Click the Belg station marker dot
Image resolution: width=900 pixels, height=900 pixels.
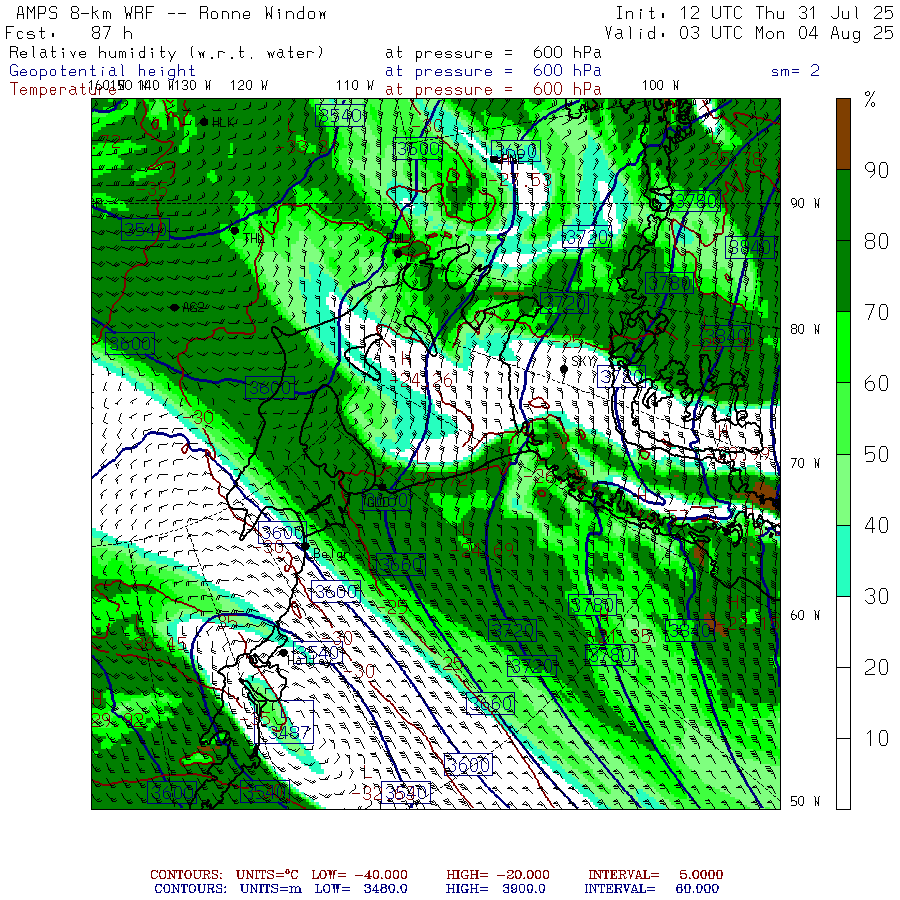pyautogui.click(x=305, y=546)
